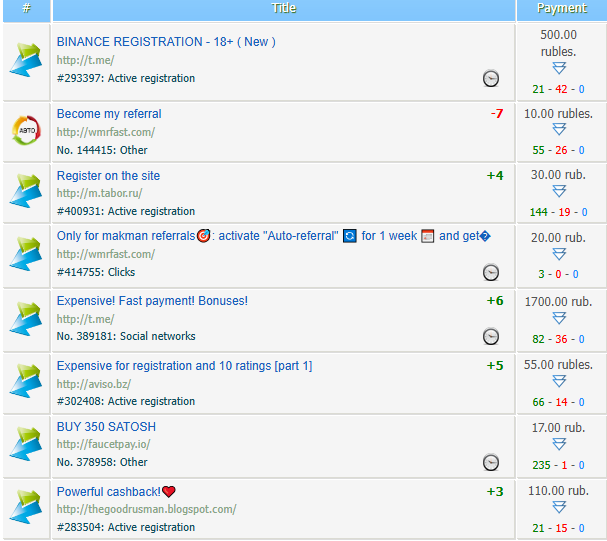
Task: Expand payment triangle under 17.00 rub.
Action: tap(559, 444)
